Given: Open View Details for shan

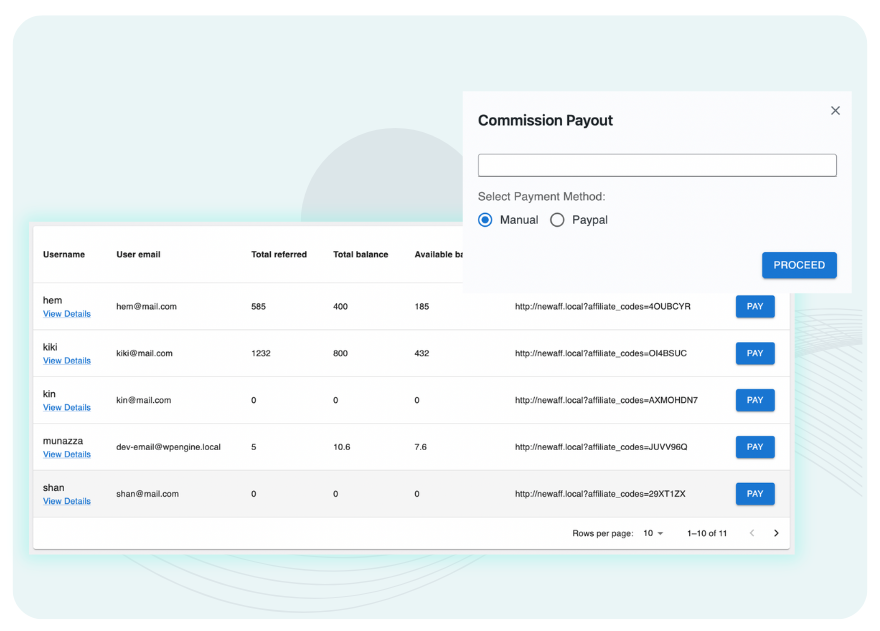Looking at the screenshot, I should point(67,501).
